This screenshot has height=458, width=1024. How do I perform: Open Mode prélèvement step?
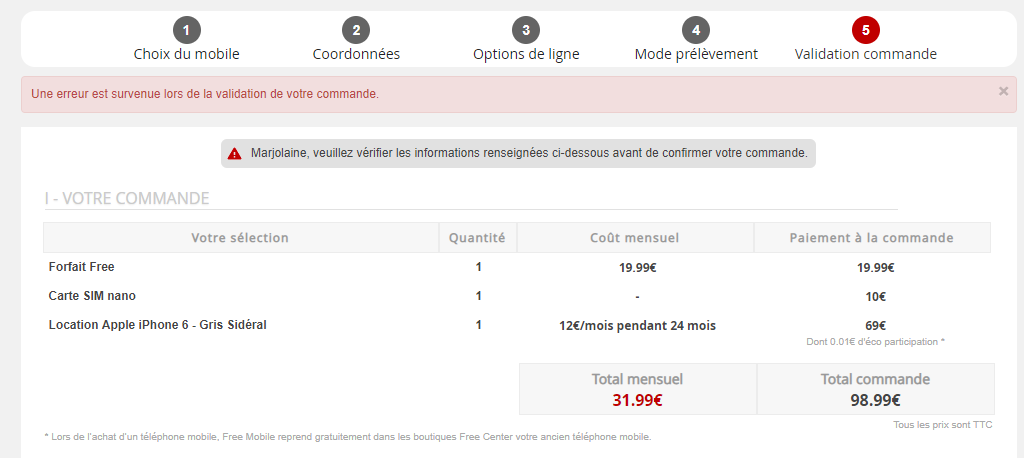[x=696, y=54]
